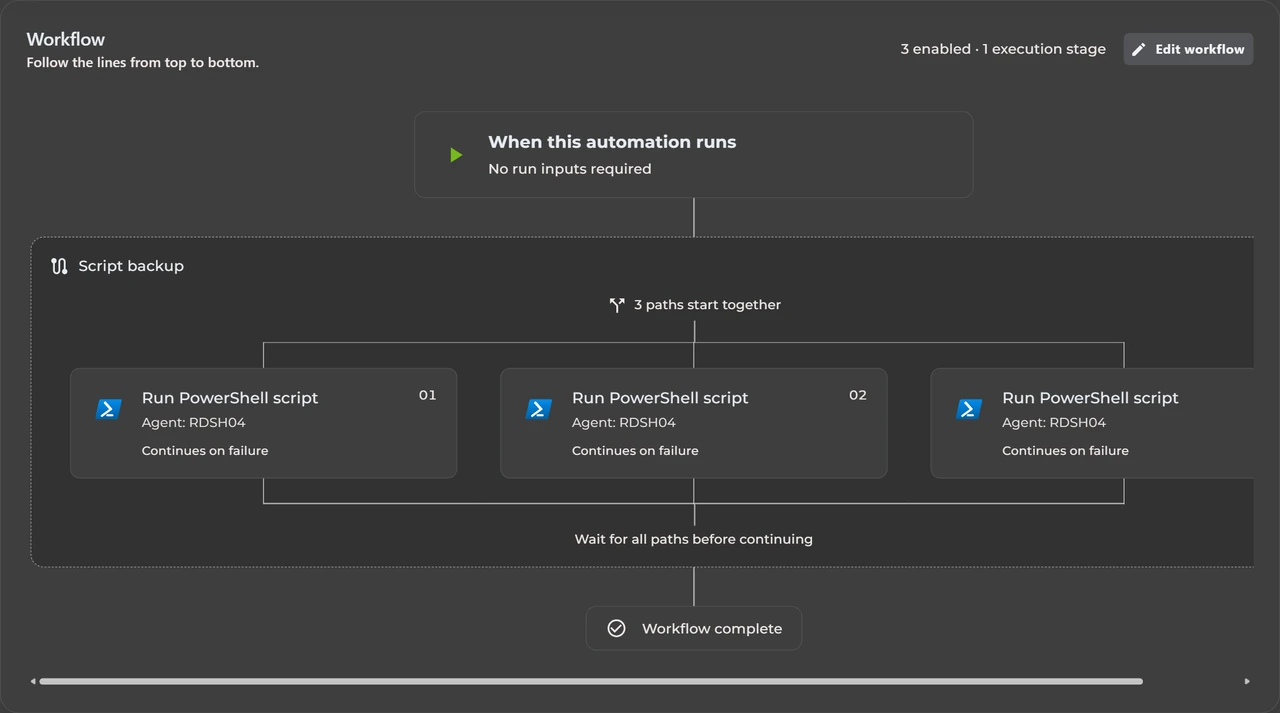This screenshot has width=1280, height=713.
Task: Click step number 02 label
Action: (858, 395)
